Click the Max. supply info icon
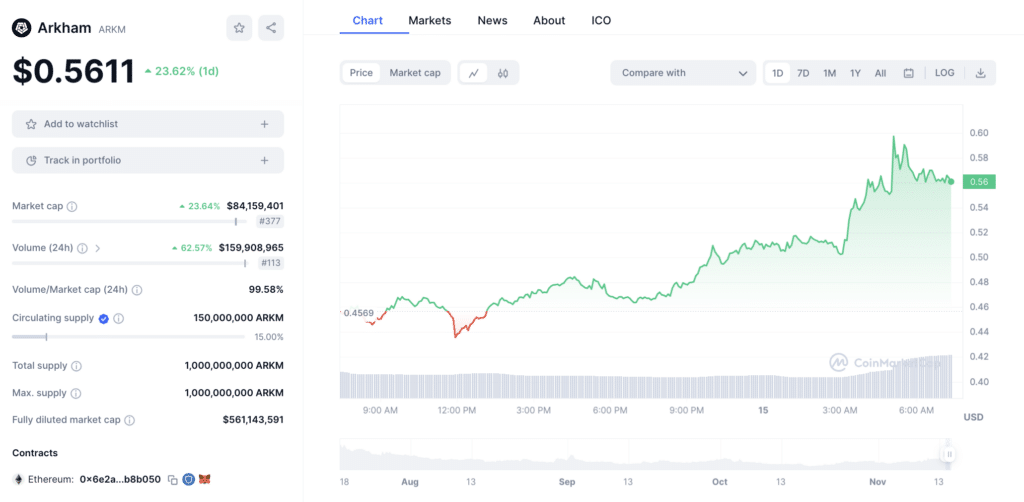The height and width of the screenshot is (502, 1024). tap(76, 394)
